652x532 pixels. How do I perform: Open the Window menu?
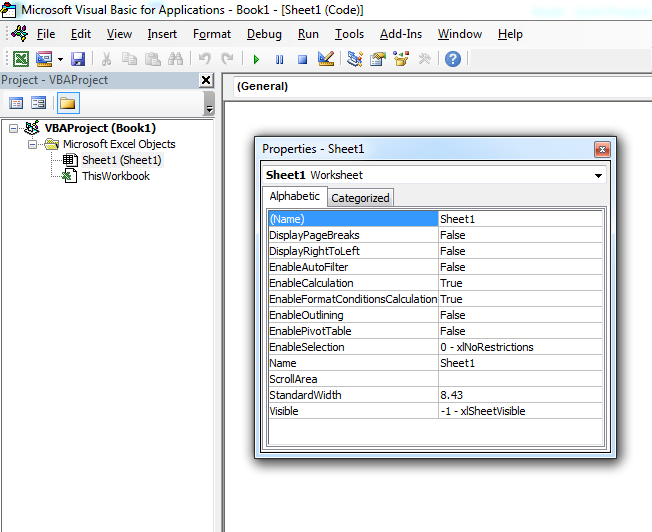tap(460, 34)
